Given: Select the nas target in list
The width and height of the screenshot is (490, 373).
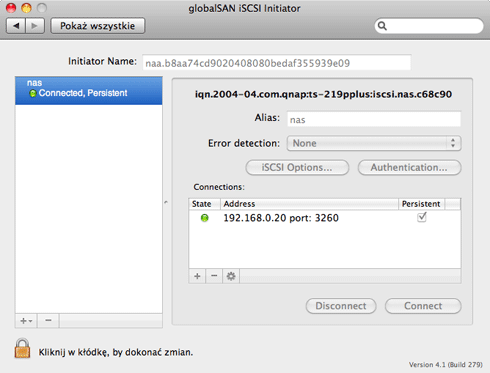Looking at the screenshot, I should click(x=89, y=90).
